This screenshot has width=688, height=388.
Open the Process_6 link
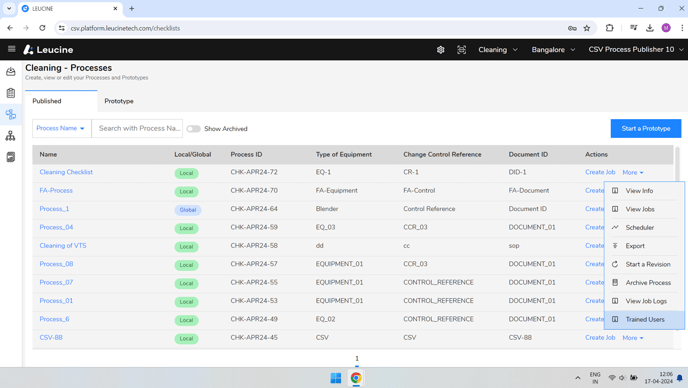pyautogui.click(x=54, y=319)
